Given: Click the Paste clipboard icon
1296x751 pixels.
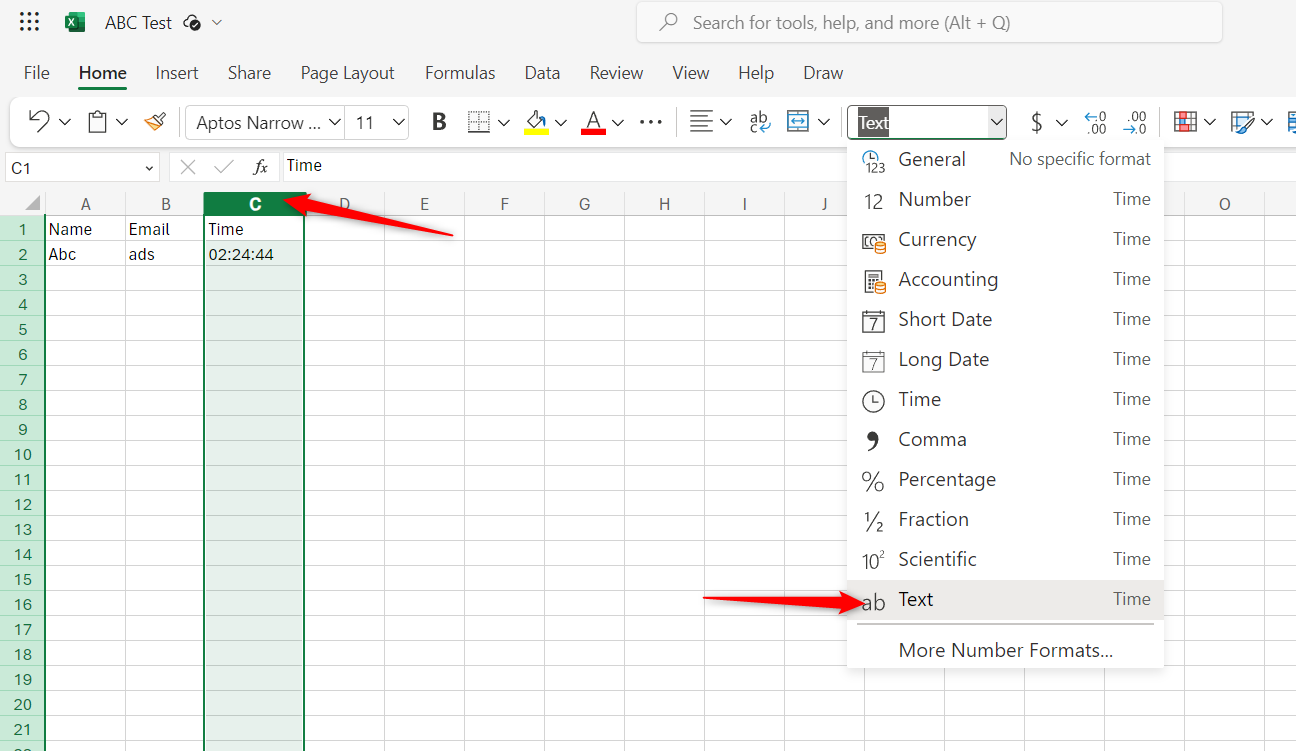Looking at the screenshot, I should point(97,122).
